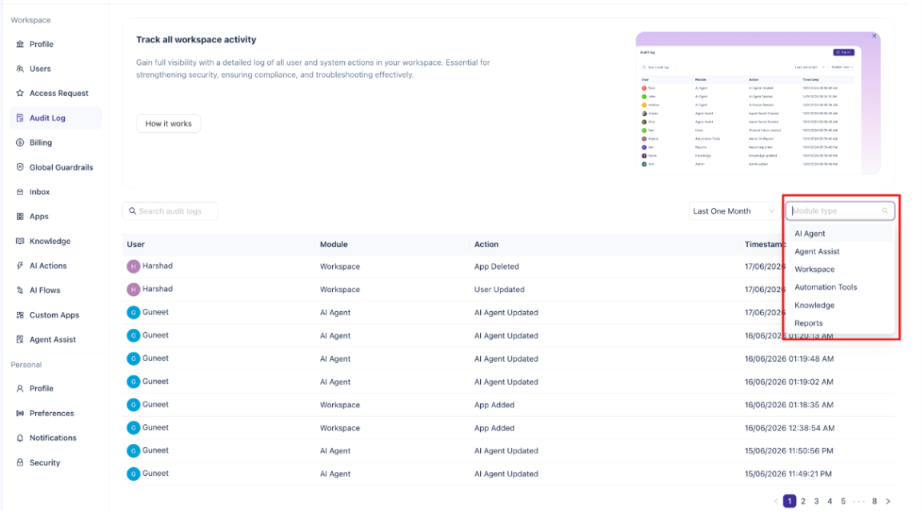Go to page 5 of audit logs

843,501
